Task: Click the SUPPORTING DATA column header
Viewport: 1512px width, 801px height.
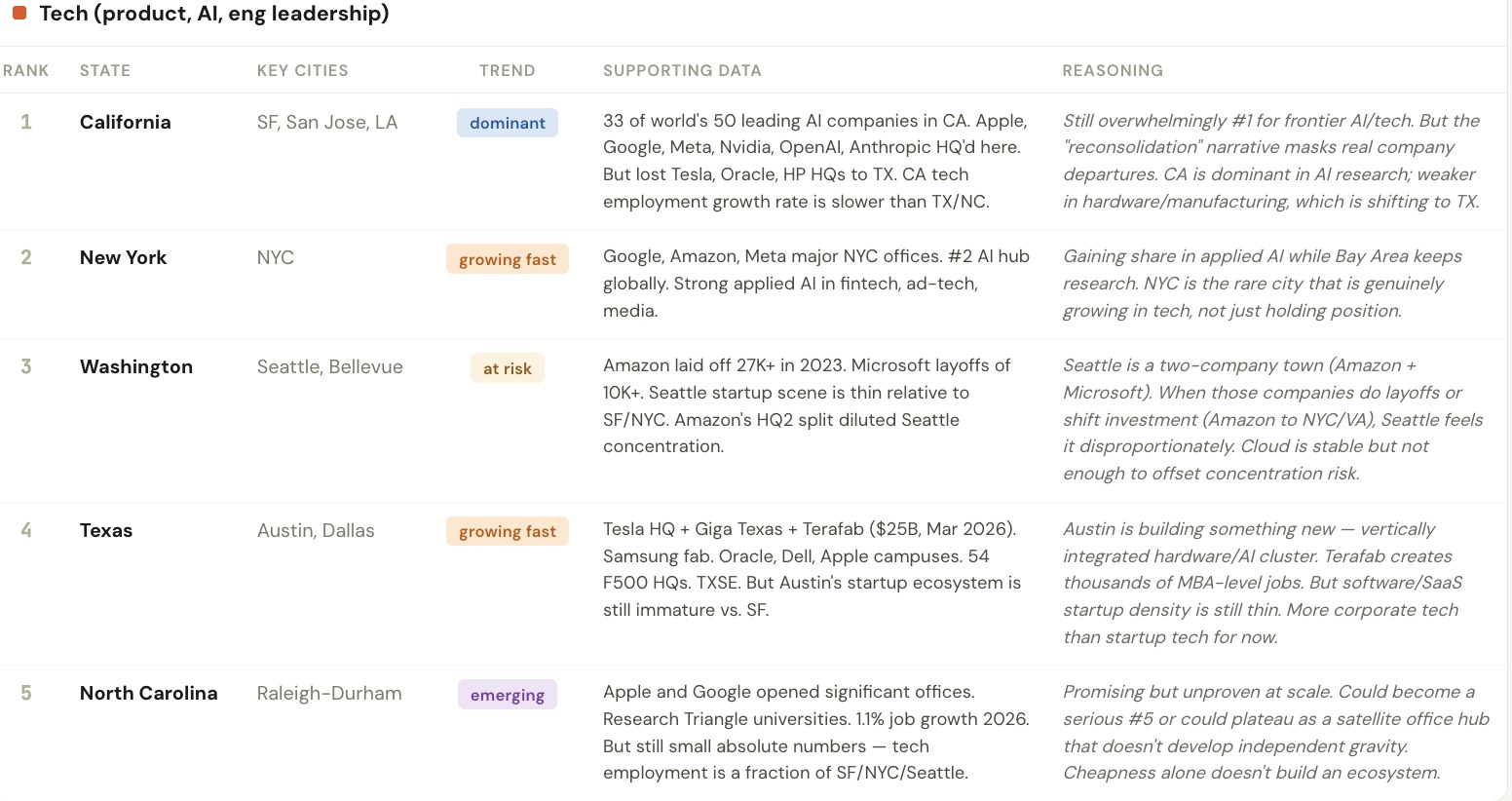Action: (682, 70)
